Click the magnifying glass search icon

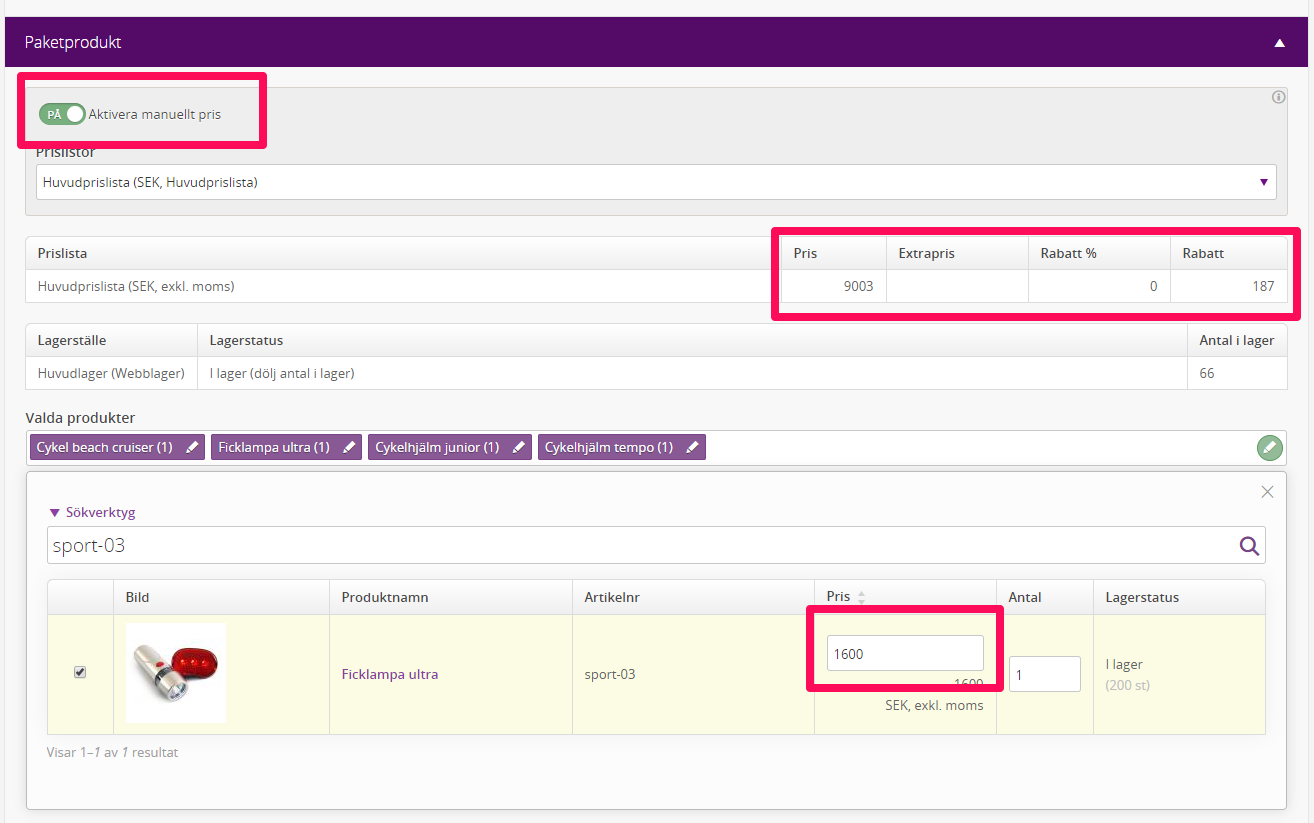pyautogui.click(x=1249, y=546)
